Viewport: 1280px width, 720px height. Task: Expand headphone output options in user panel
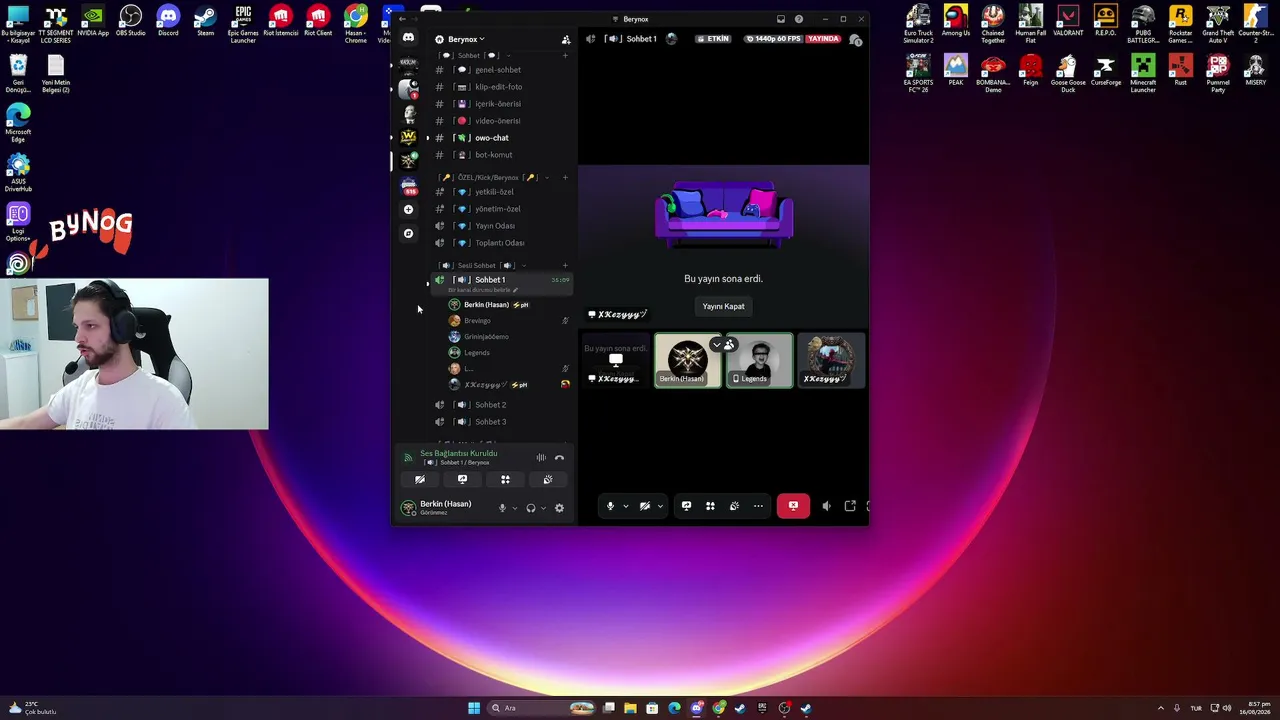(543, 508)
